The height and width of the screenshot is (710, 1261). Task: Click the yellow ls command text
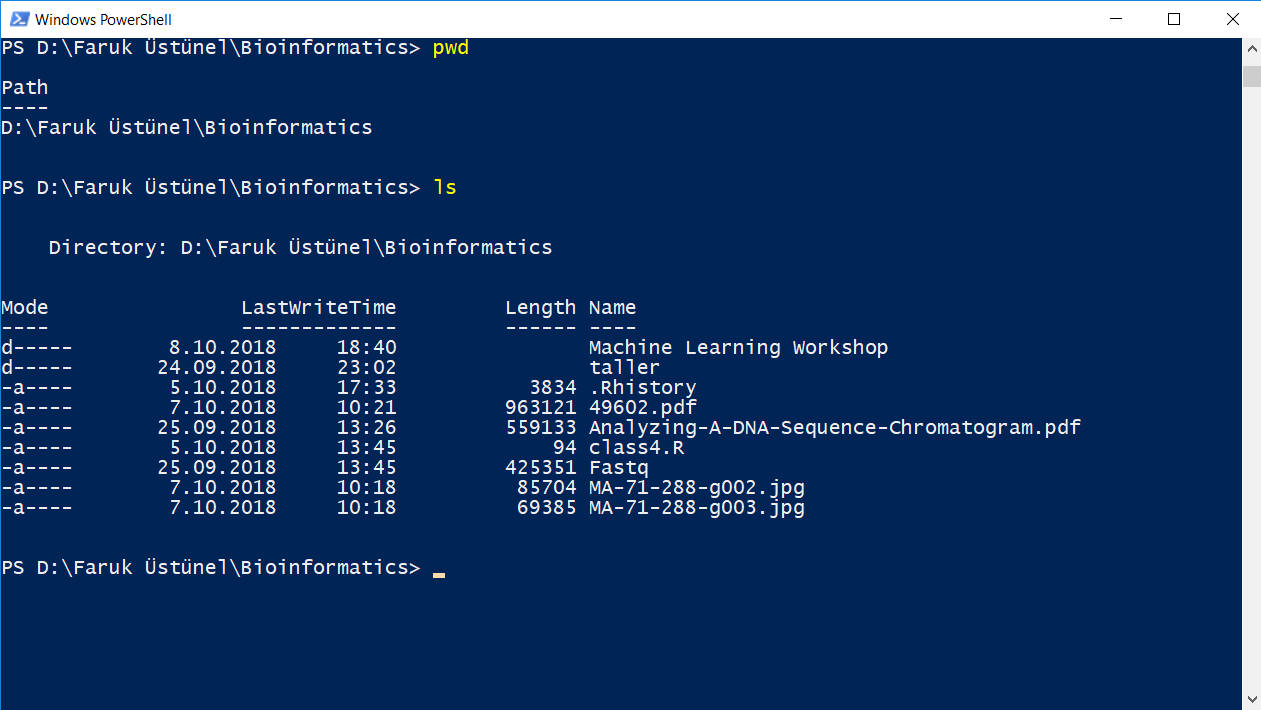tap(444, 188)
